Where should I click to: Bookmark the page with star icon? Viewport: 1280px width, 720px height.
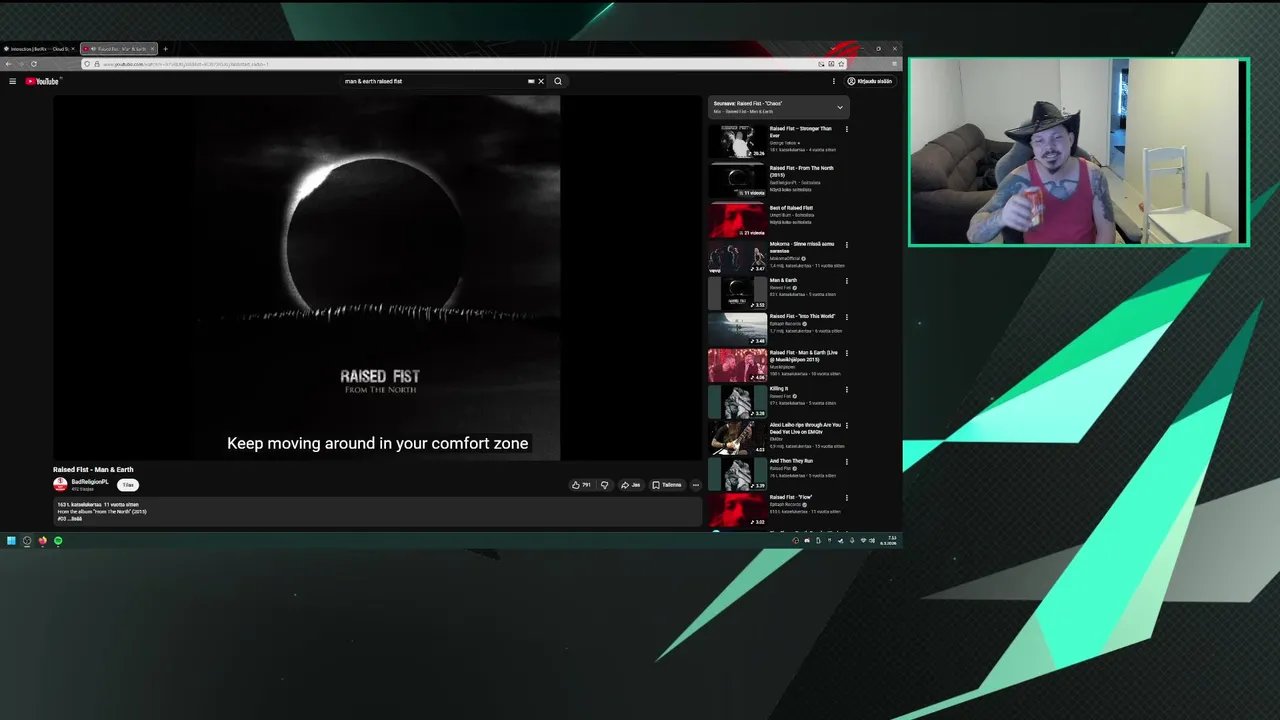[x=841, y=64]
